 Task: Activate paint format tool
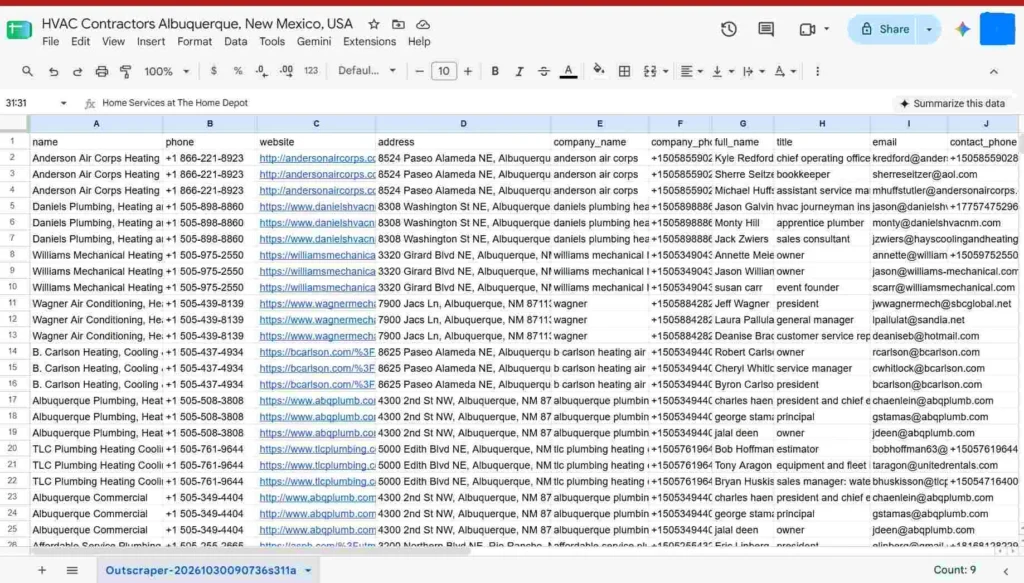click(x=125, y=71)
